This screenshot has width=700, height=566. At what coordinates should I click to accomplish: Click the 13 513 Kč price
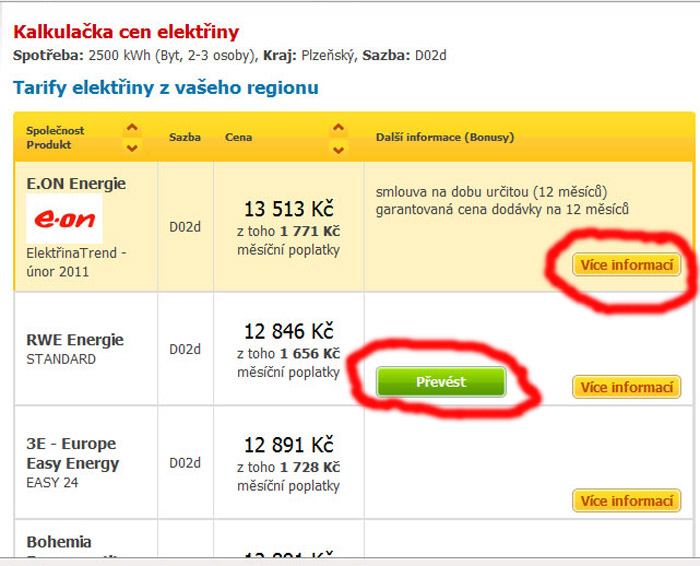pos(288,209)
